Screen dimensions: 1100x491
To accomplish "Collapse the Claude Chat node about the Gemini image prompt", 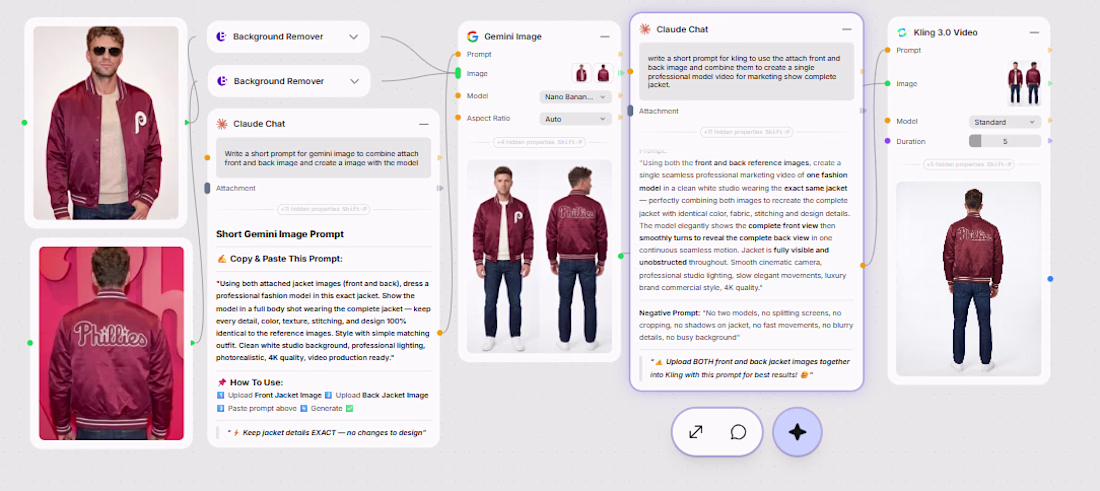I will [x=423, y=124].
